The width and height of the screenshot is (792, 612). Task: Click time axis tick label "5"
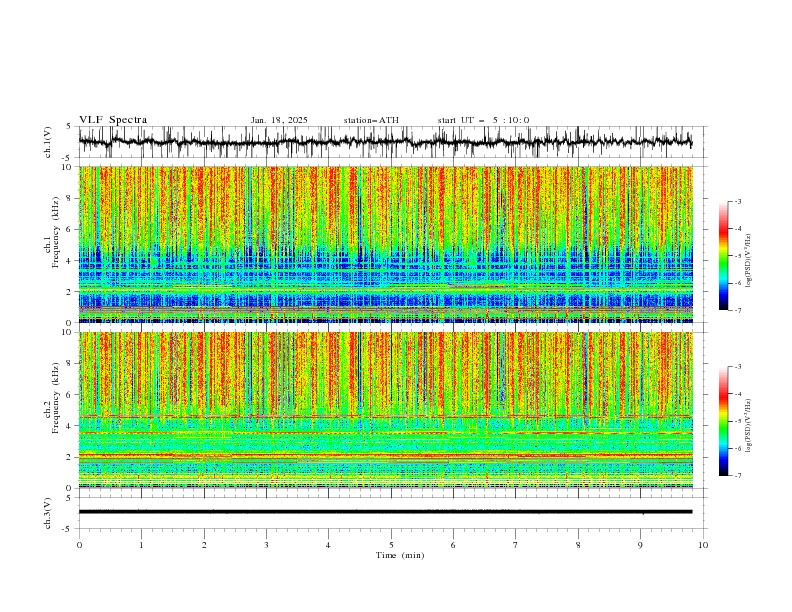tap(391, 545)
